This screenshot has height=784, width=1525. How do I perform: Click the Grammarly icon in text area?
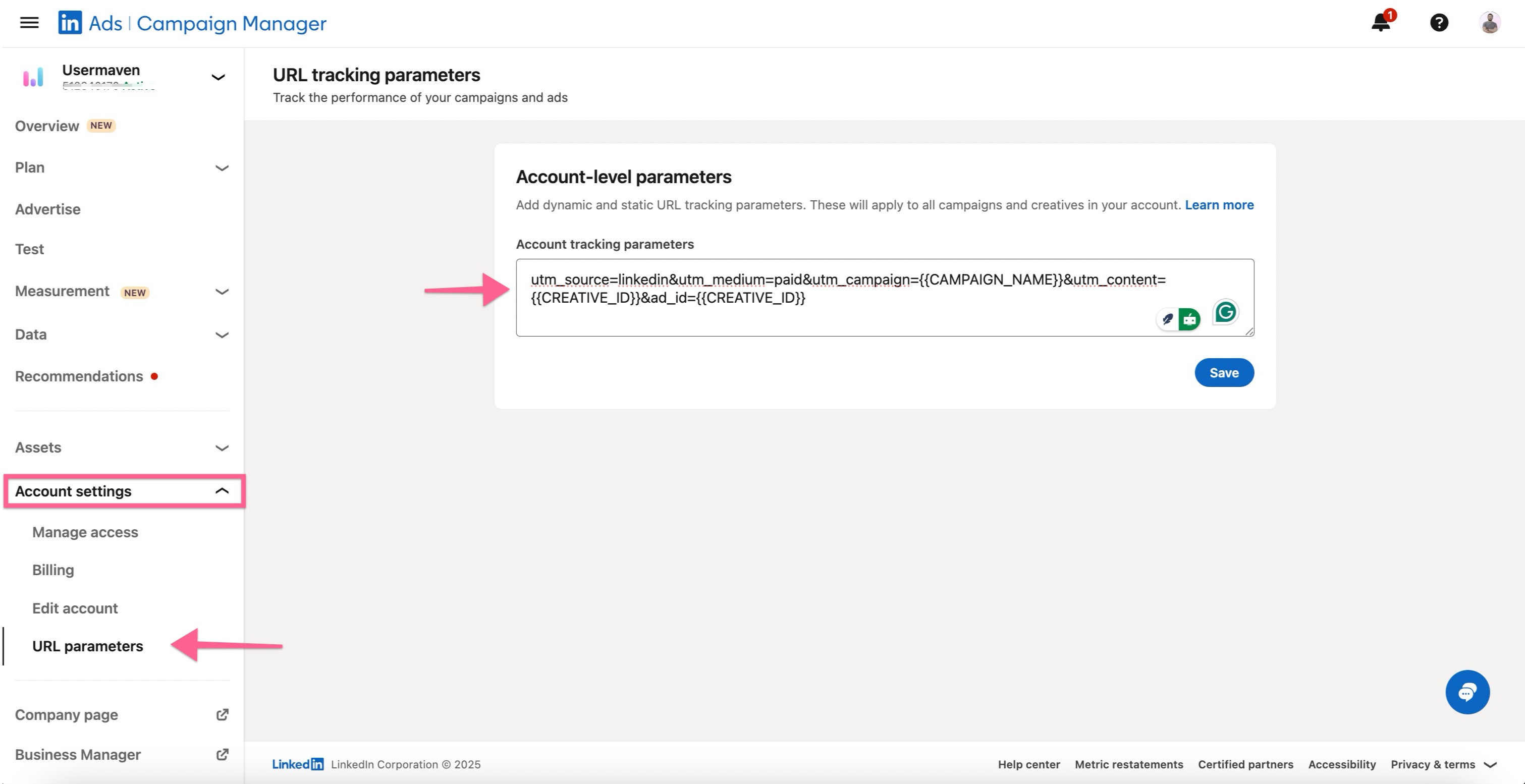pos(1225,312)
